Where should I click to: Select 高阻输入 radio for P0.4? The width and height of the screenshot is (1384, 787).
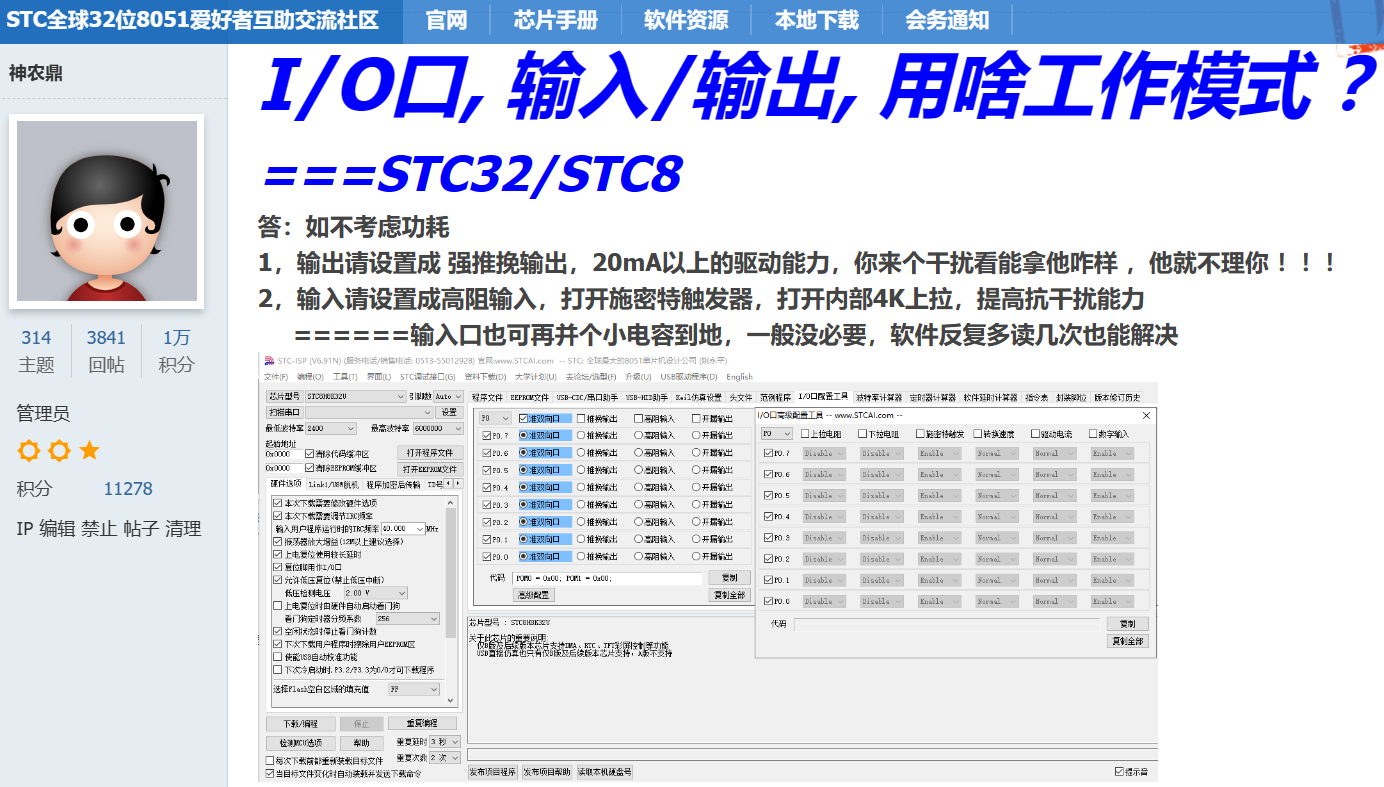click(639, 487)
